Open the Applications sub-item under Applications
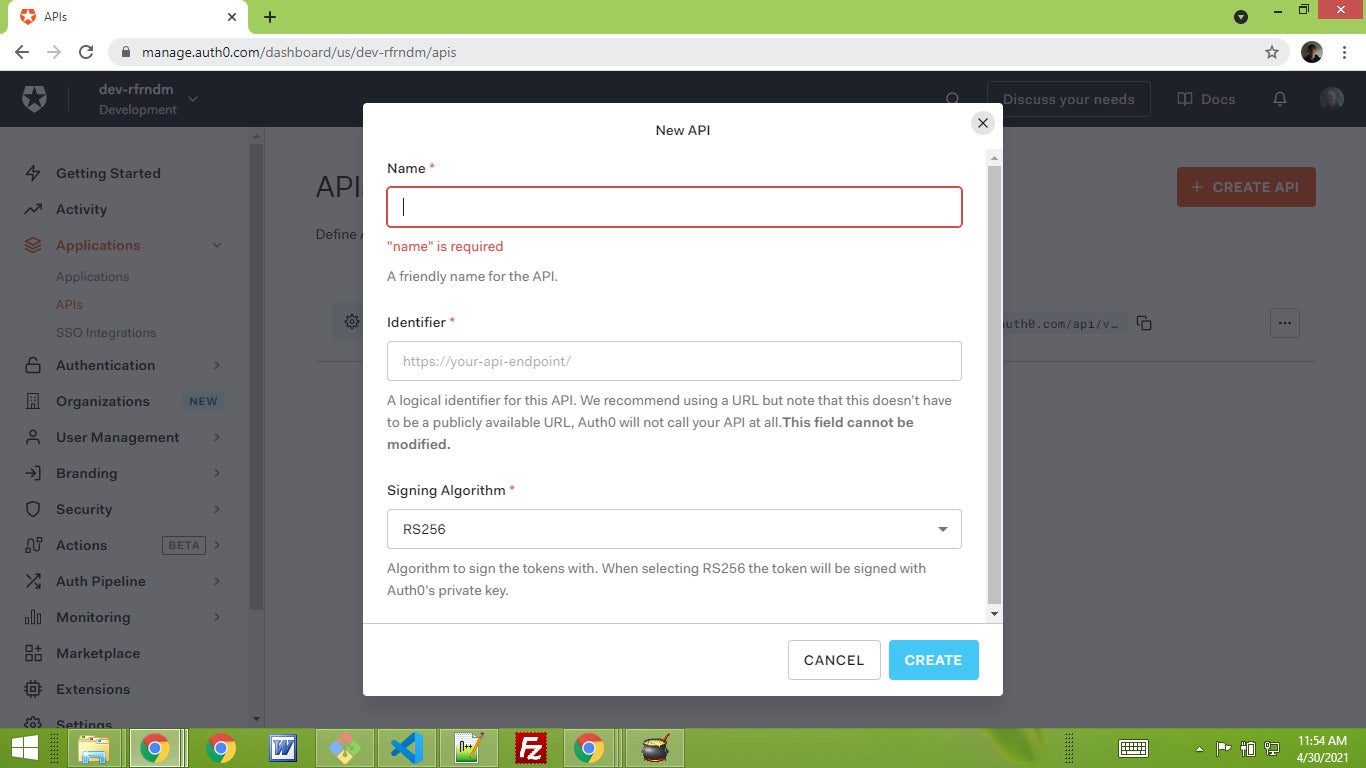 click(92, 277)
